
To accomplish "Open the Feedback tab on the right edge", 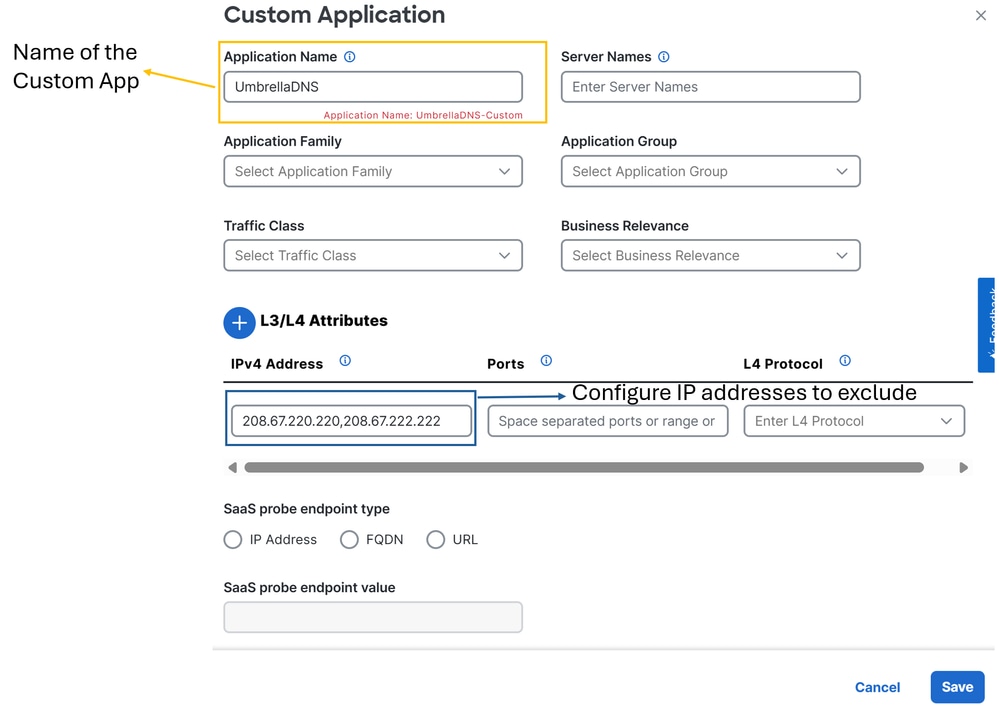I will (989, 325).
